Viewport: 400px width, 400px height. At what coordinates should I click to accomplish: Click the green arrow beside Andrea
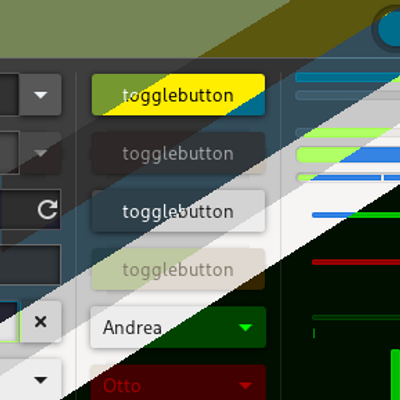(x=246, y=328)
